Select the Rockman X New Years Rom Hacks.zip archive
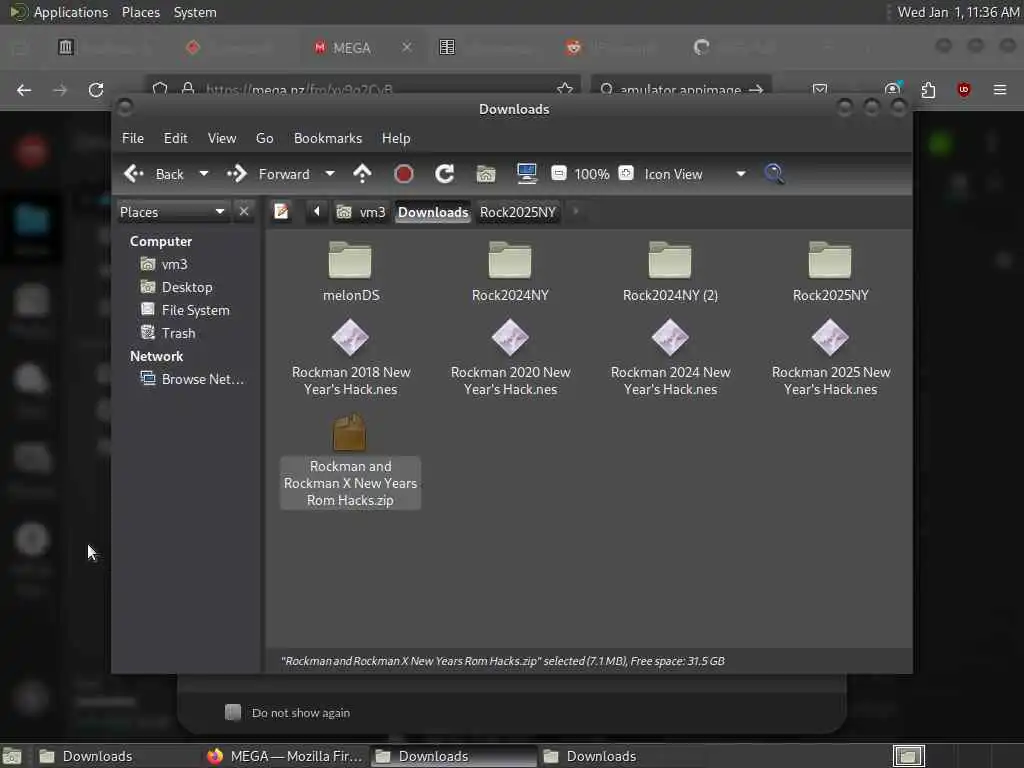 click(x=351, y=461)
